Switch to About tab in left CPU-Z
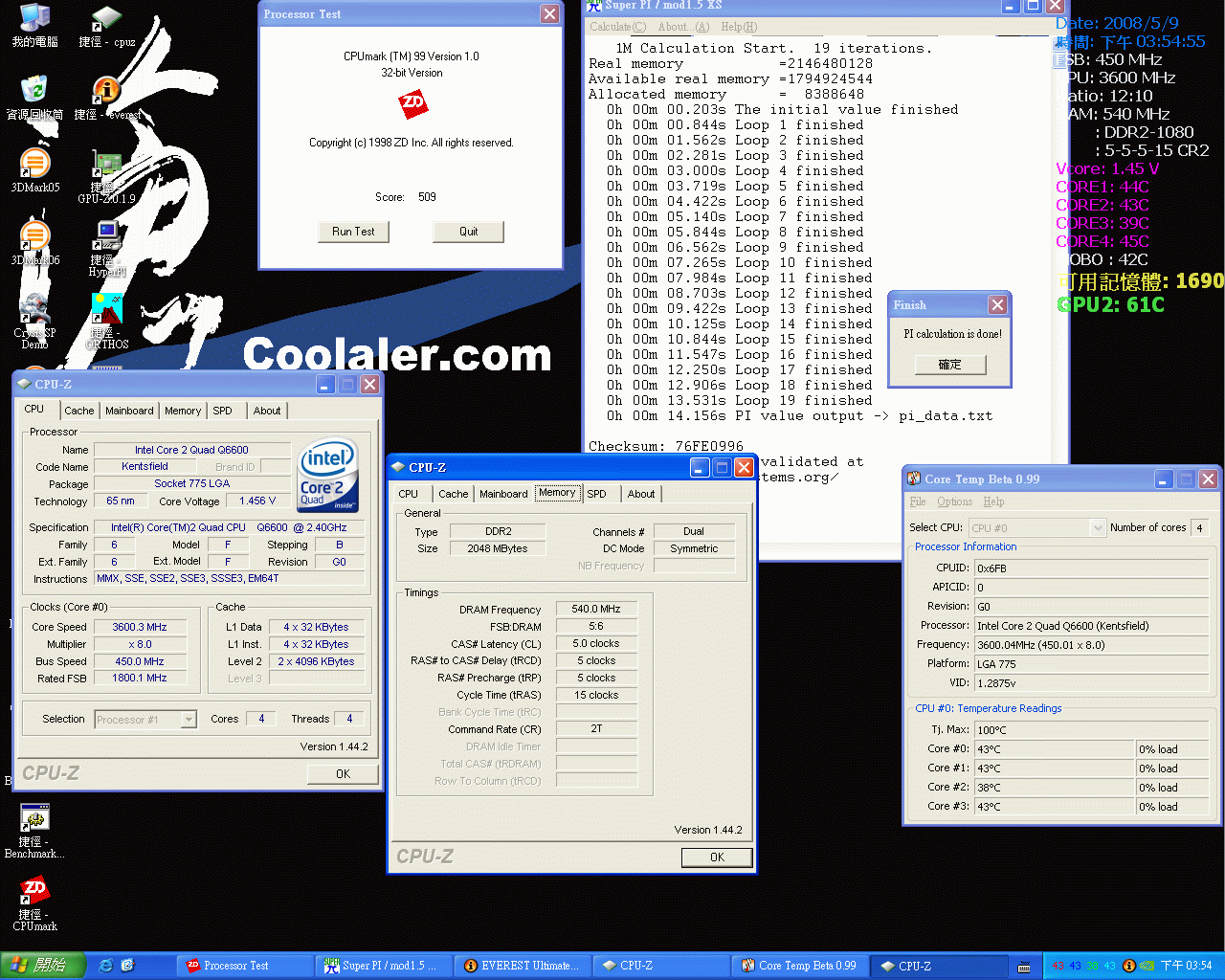Screen dimensions: 1225x980 [x=267, y=411]
